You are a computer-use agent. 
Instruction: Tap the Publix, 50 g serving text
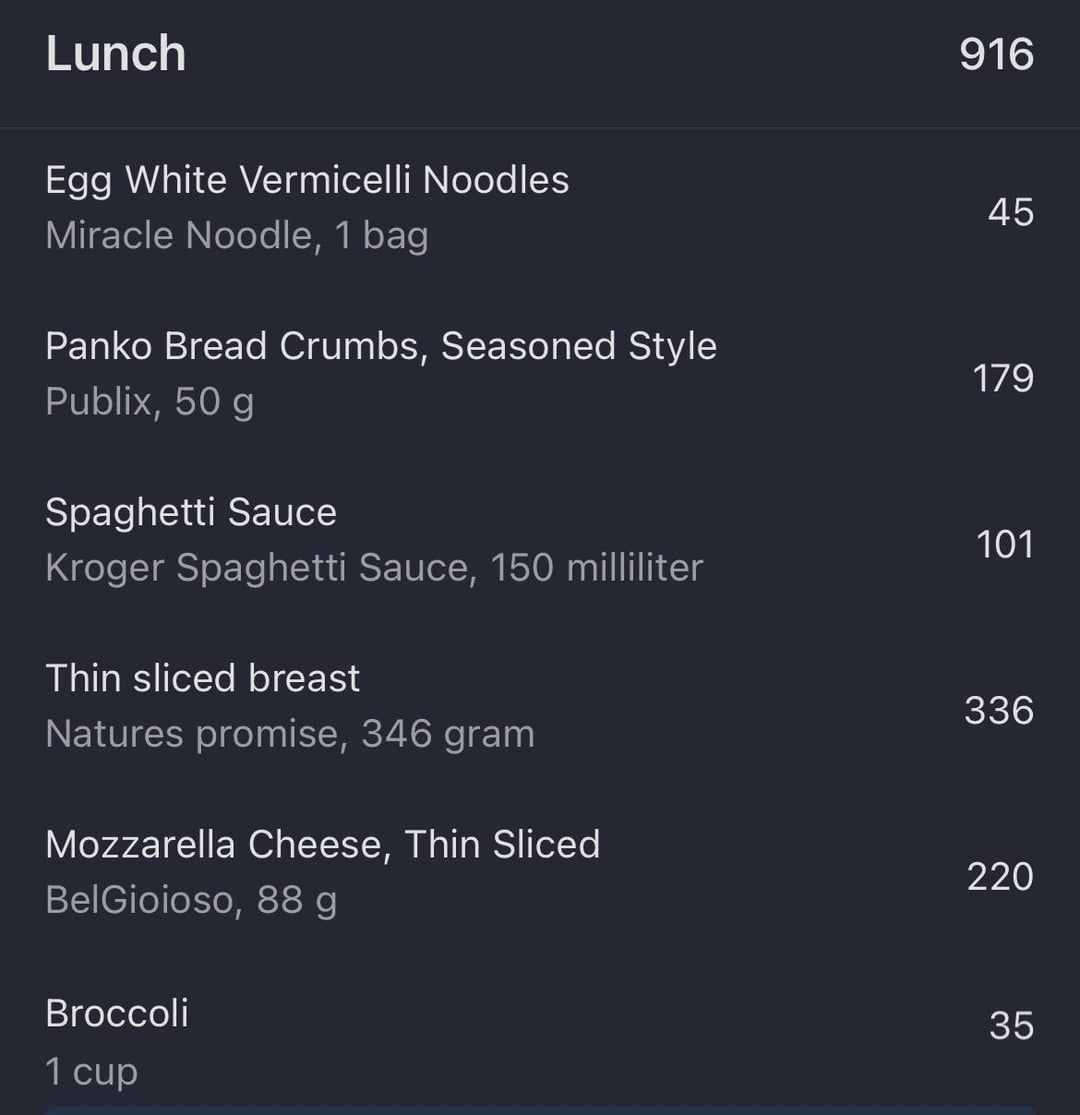[x=150, y=402]
